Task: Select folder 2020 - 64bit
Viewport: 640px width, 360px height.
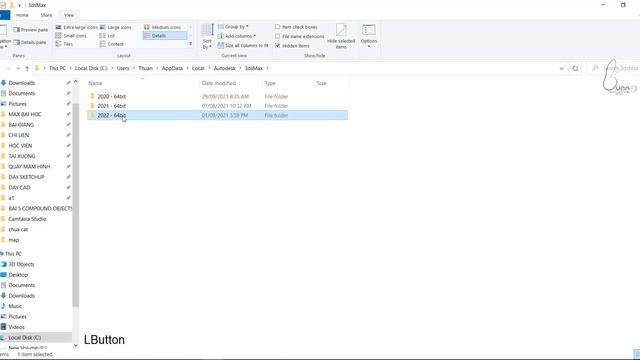Action: tap(217, 96)
